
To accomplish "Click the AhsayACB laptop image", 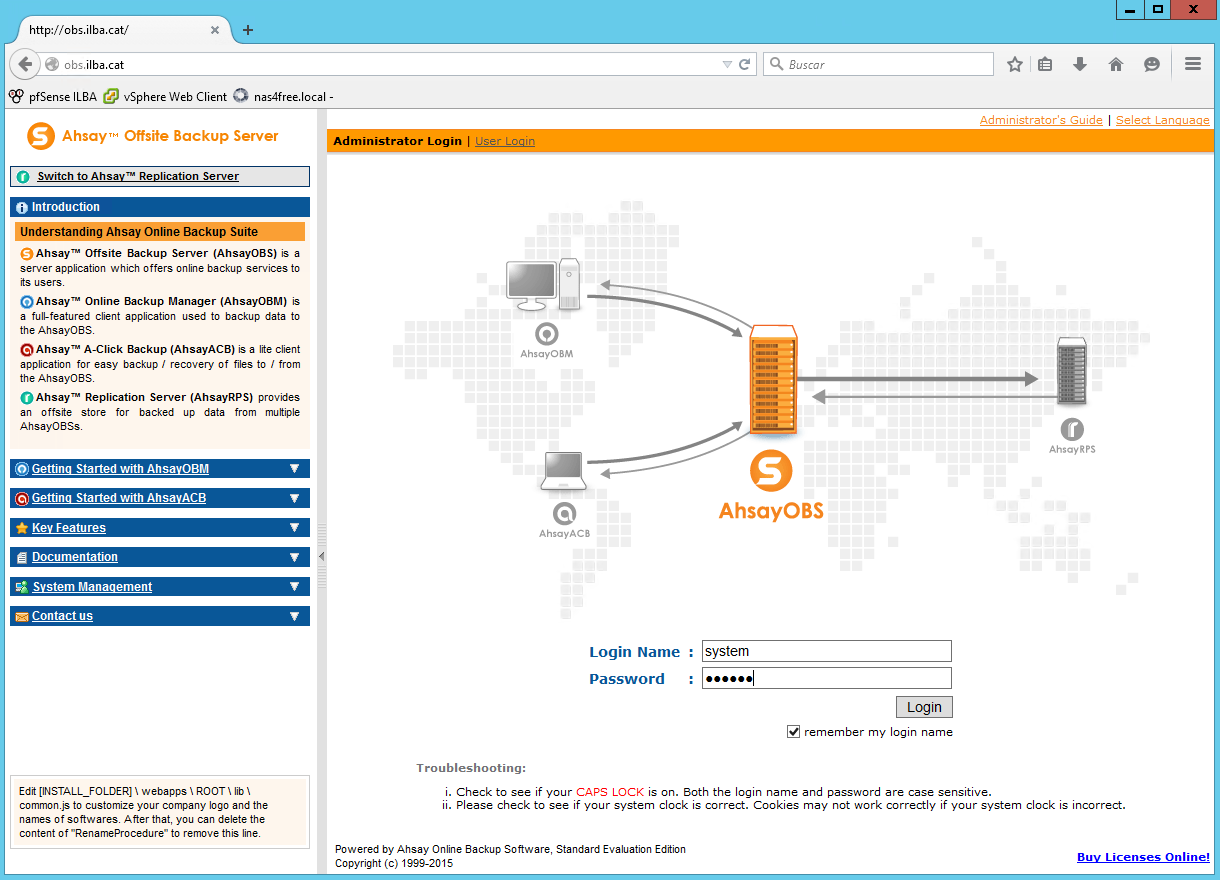I will pos(563,472).
